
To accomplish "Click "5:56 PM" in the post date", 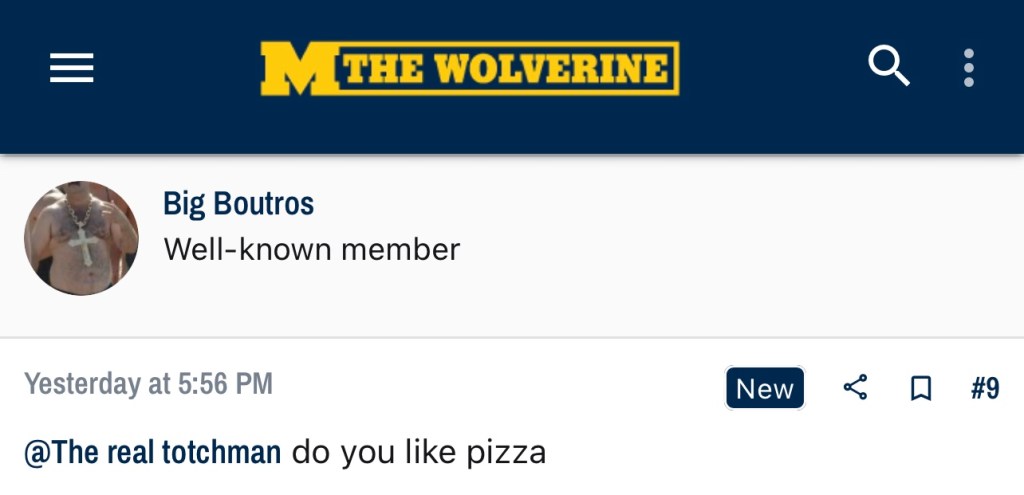I will [x=225, y=384].
